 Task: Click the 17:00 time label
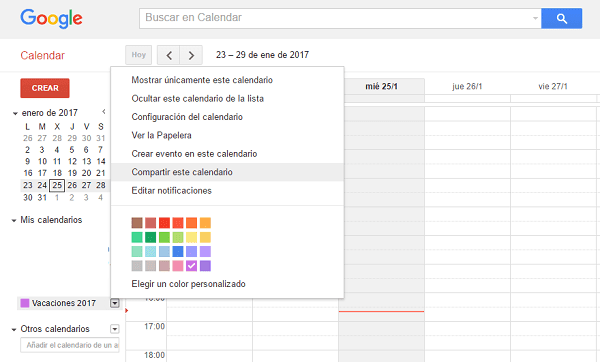[154, 326]
